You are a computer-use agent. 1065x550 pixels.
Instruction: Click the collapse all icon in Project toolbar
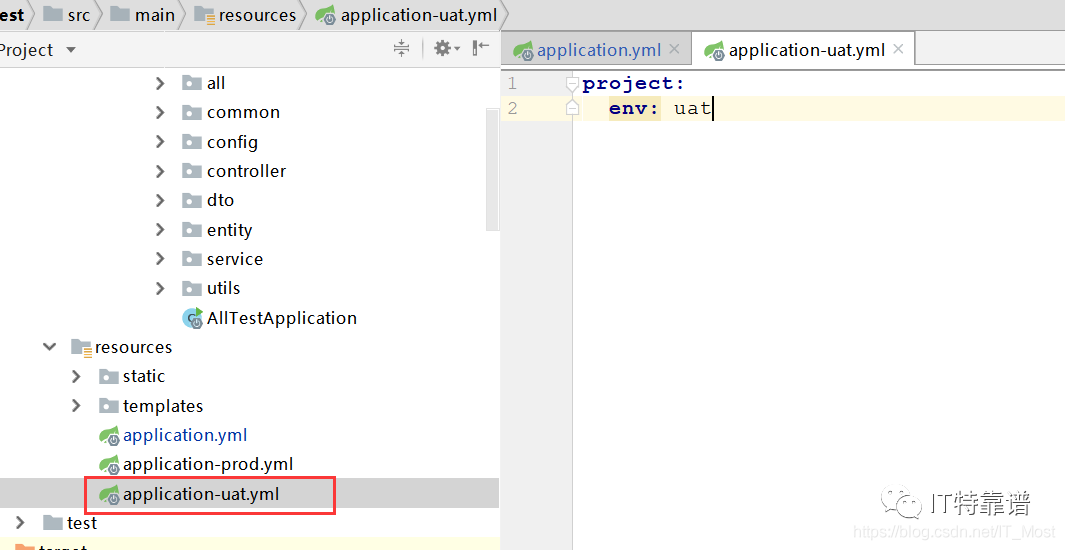pos(401,48)
